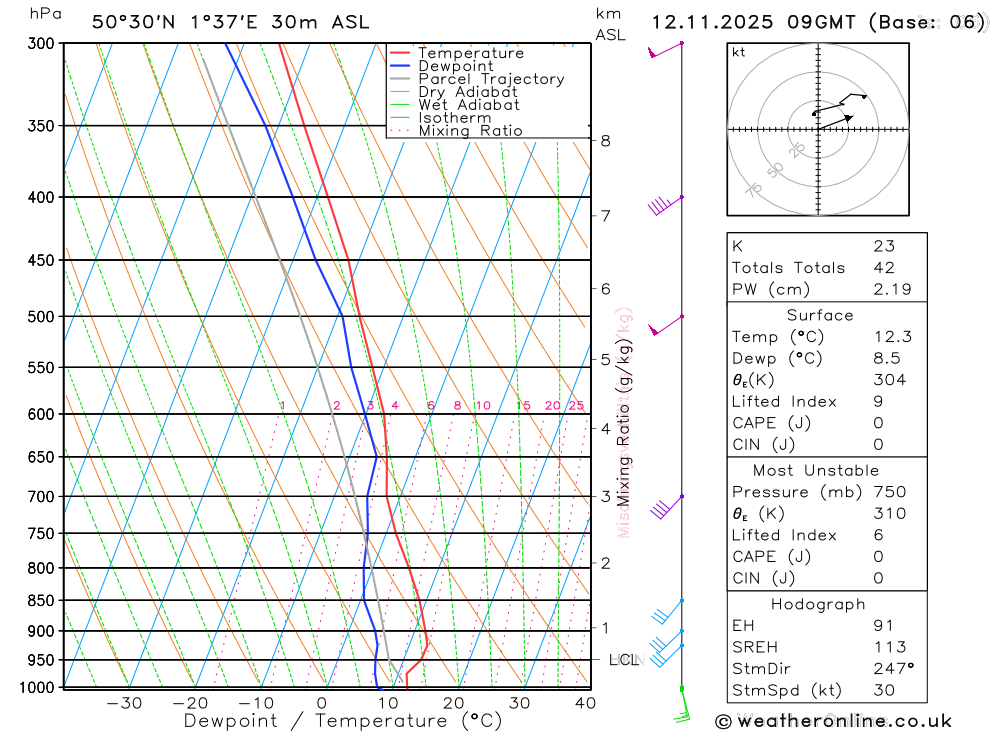This screenshot has width=1000, height=733.
Task: Click the surface Temp value '12.3'
Action: pyautogui.click(x=892, y=337)
